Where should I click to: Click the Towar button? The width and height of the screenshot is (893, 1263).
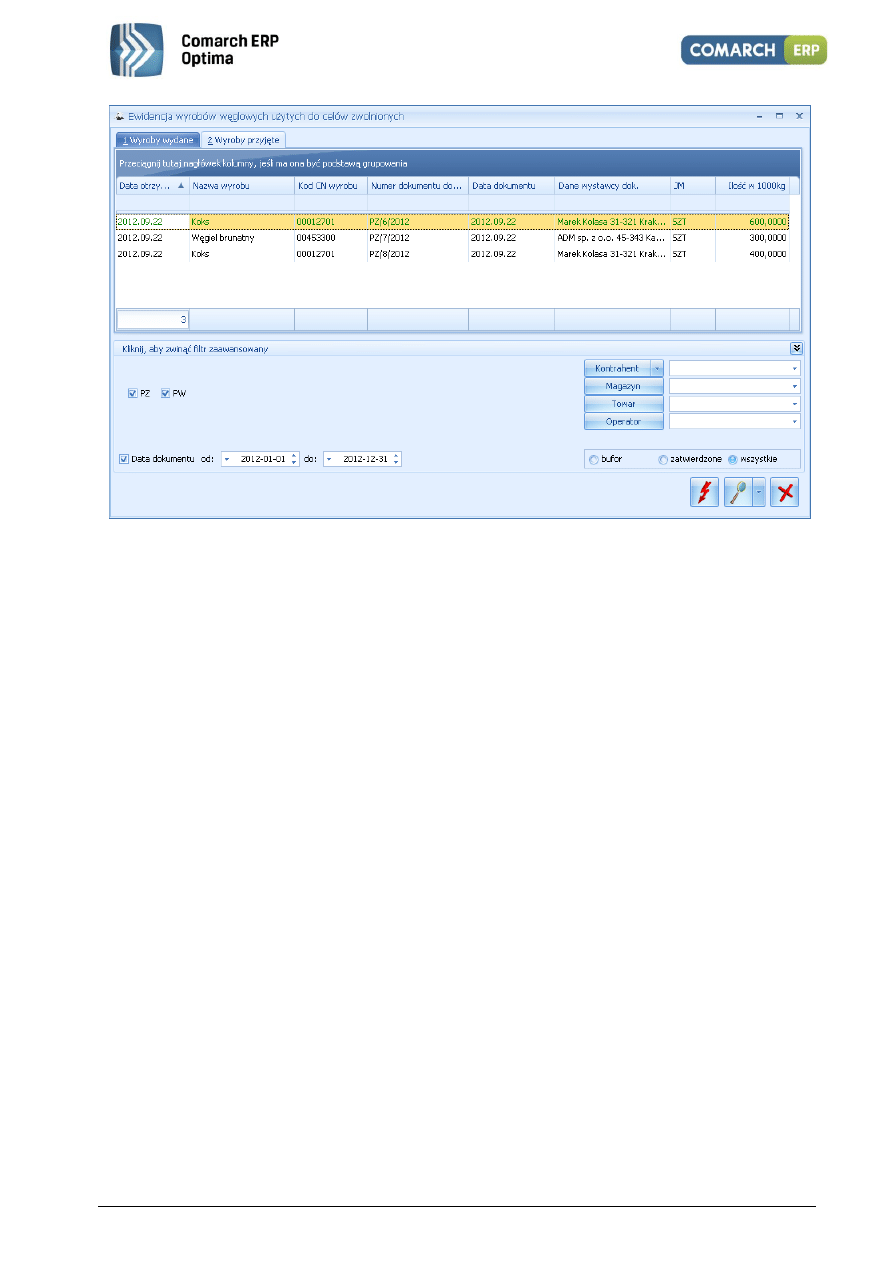(624, 404)
